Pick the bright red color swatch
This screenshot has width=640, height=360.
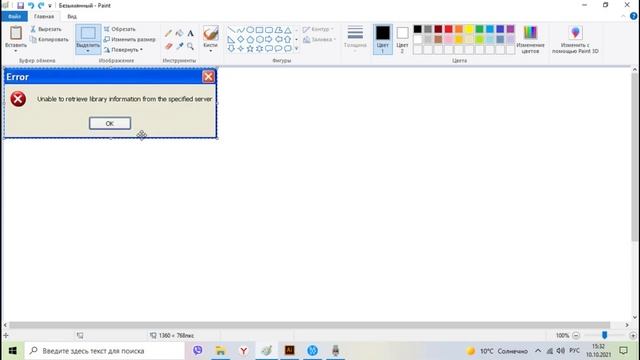448,29
